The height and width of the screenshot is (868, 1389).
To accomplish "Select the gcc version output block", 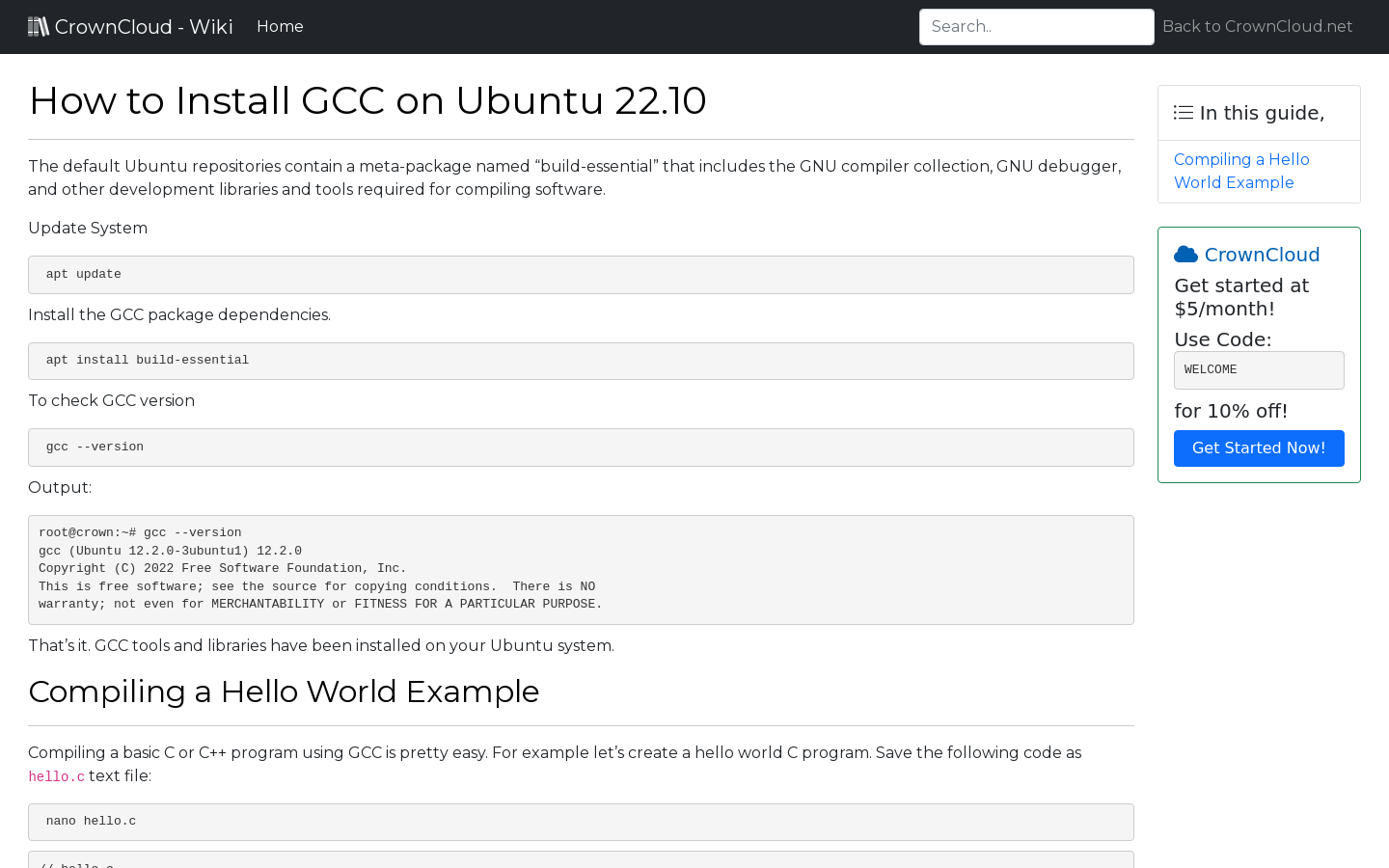I will point(581,569).
